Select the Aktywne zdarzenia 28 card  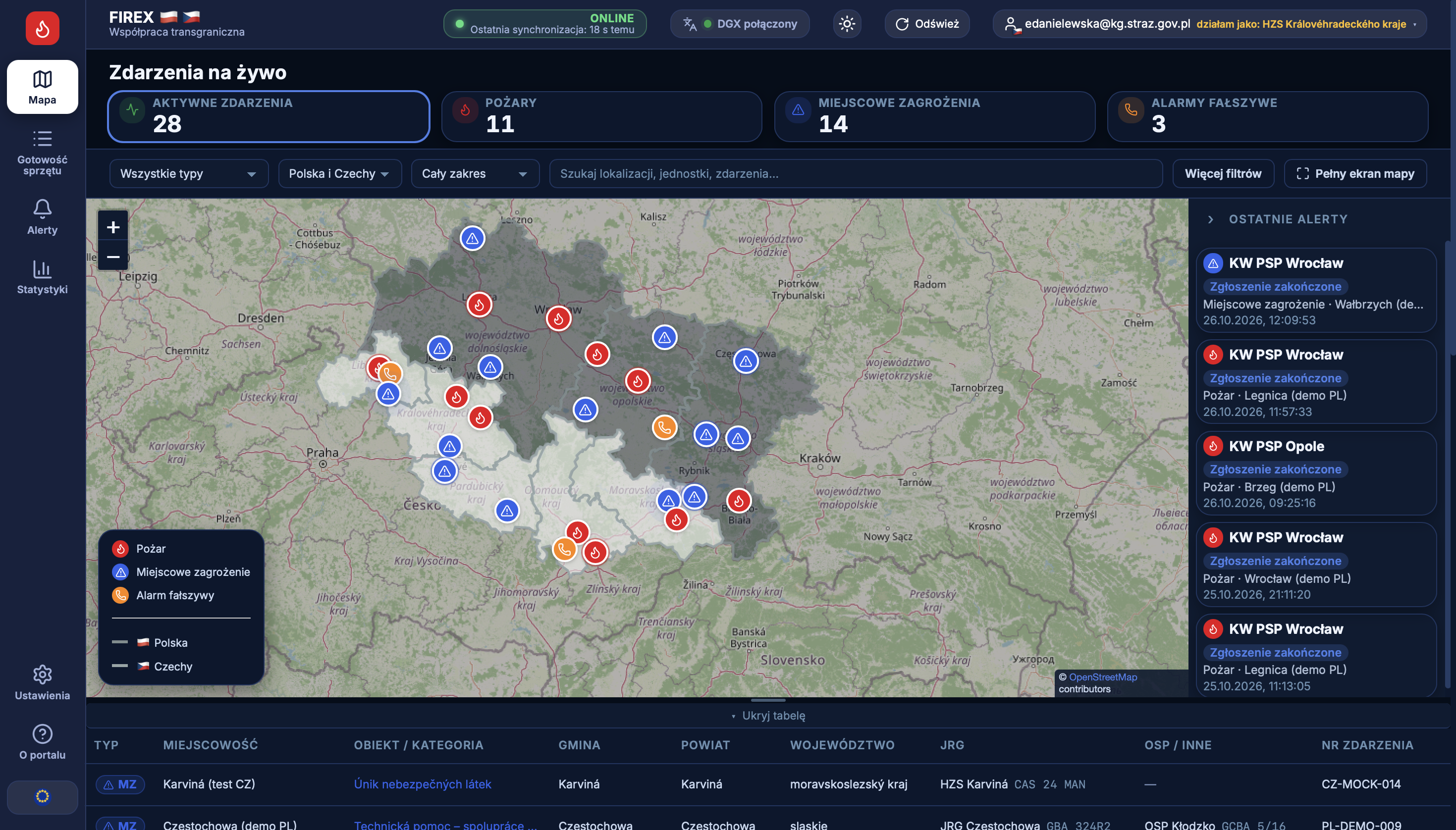point(269,116)
